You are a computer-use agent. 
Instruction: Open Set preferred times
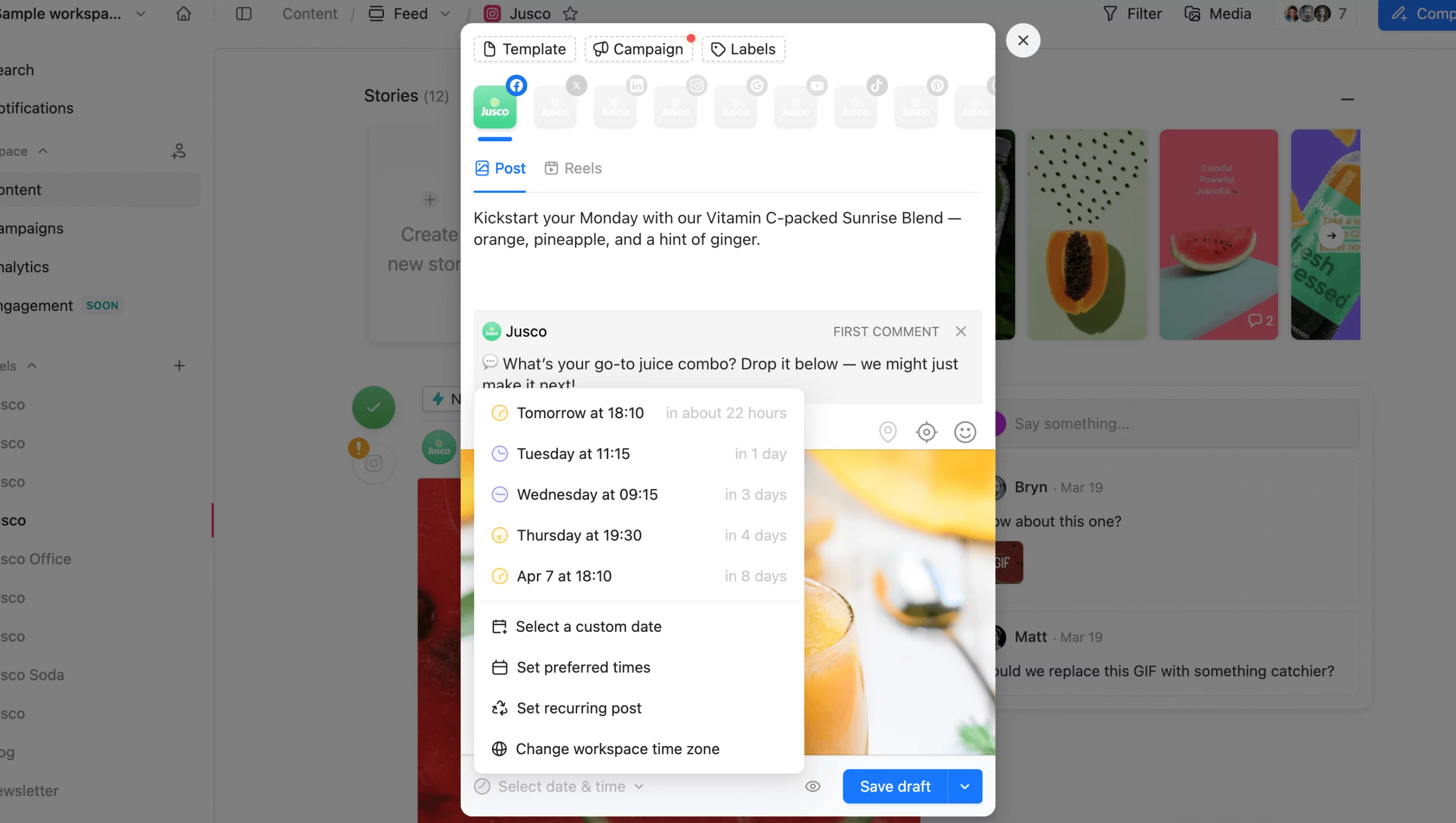pos(639,667)
